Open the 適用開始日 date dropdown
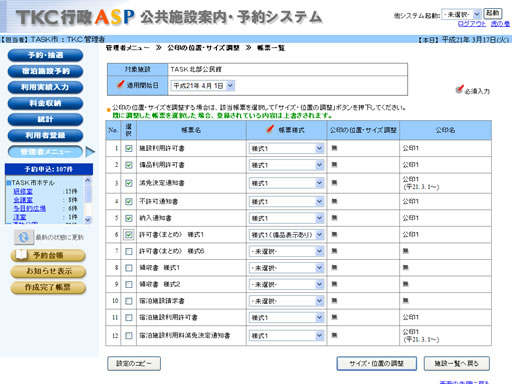Viewport: 512px width, 384px height. coord(203,86)
